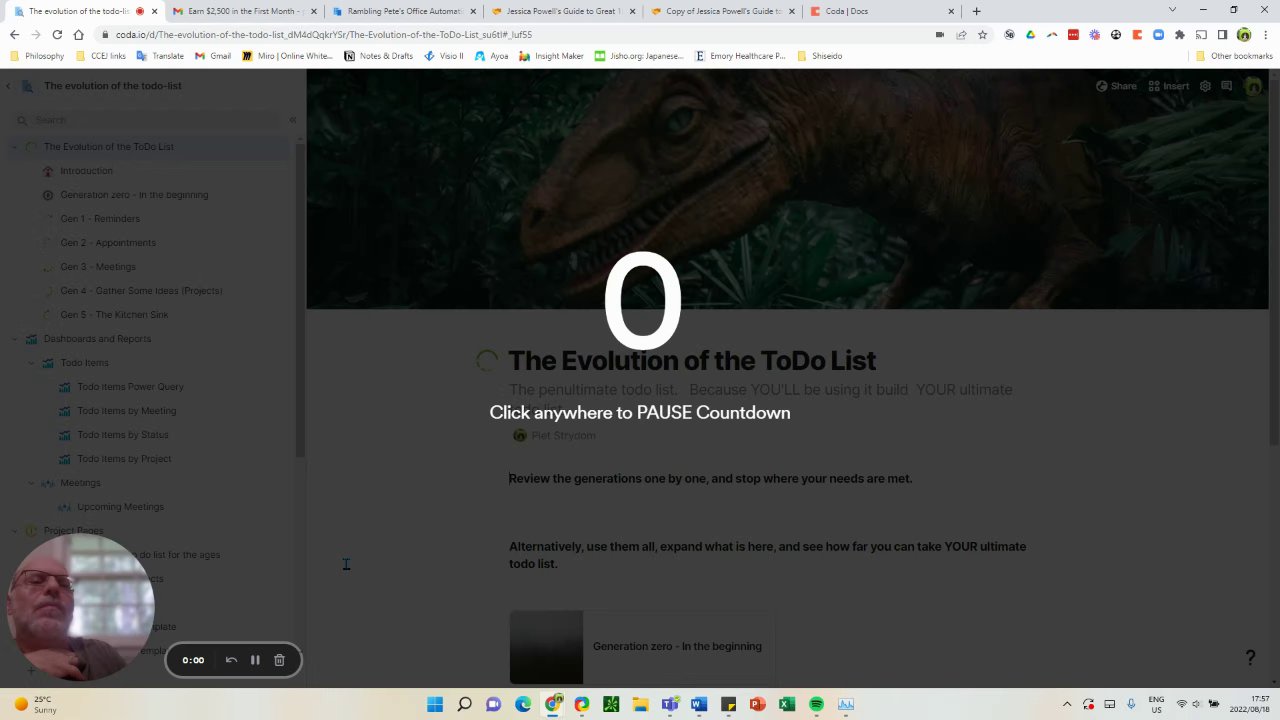Open Spotify from the taskbar
This screenshot has width=1280, height=720.
[816, 704]
